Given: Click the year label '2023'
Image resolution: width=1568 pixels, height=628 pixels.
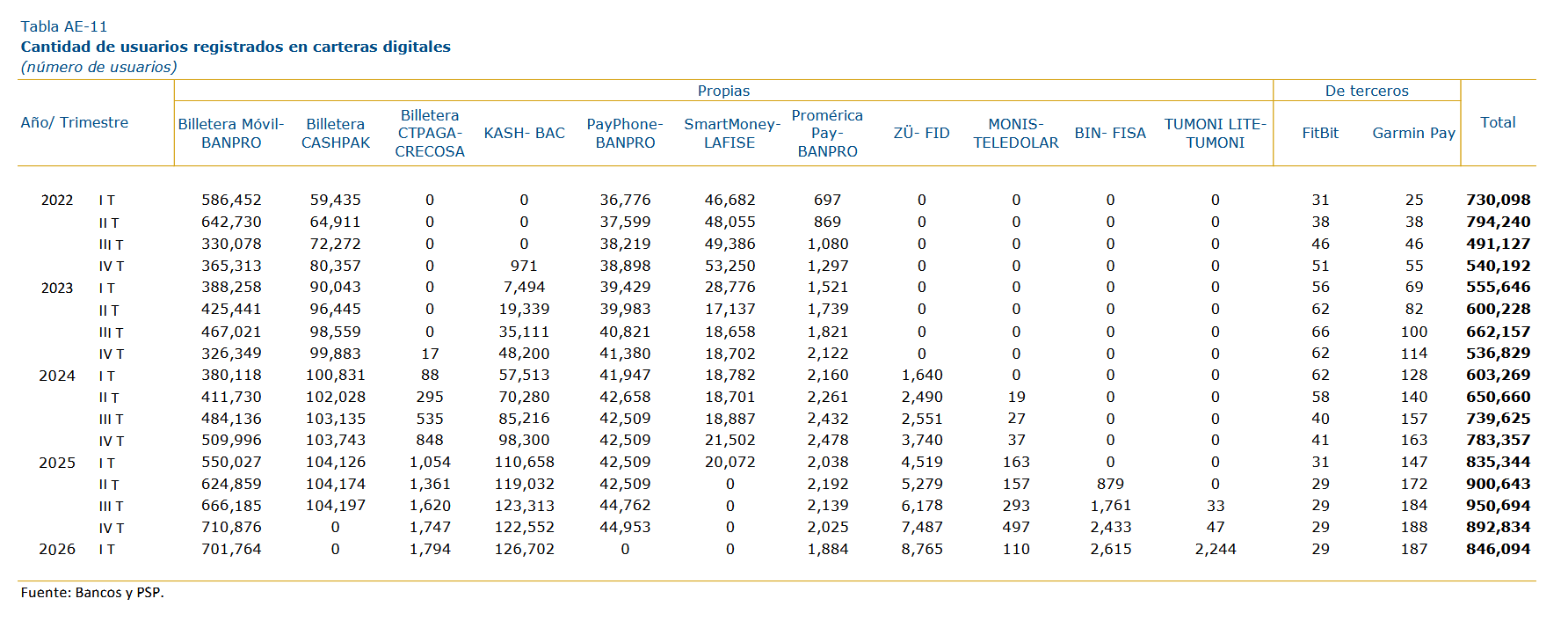Looking at the screenshot, I should 57,288.
